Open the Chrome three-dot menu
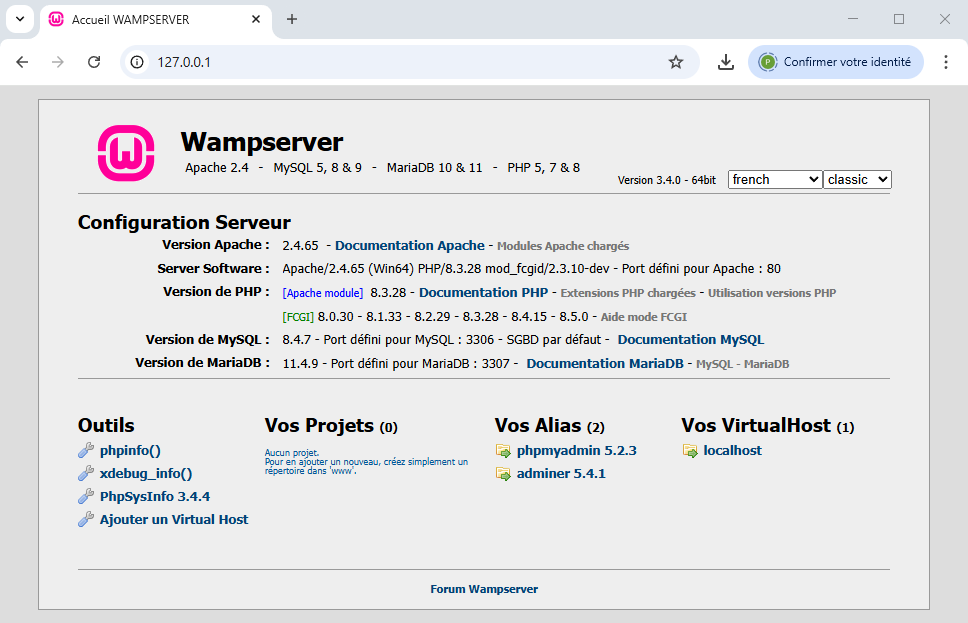Screen dimensions: 968x623 tap(945, 62)
